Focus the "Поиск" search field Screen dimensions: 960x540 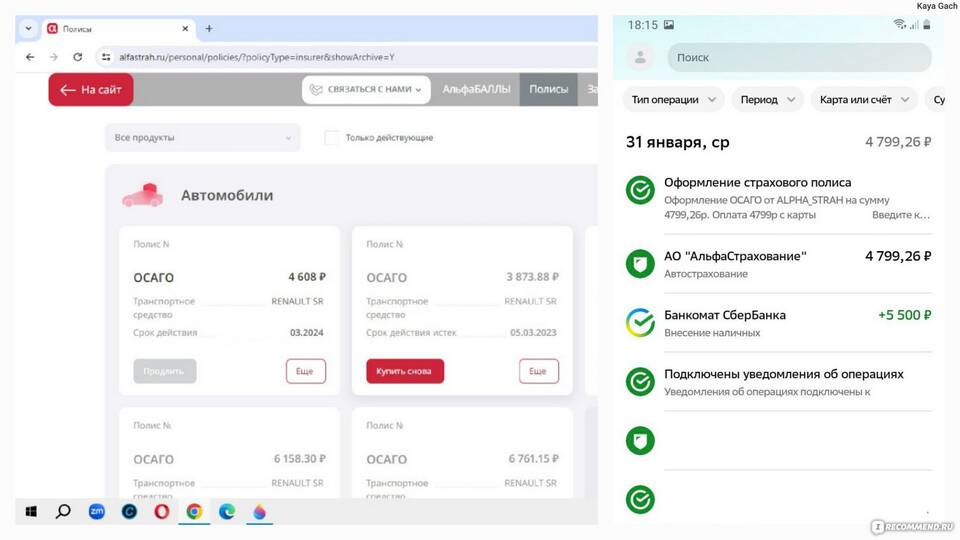(x=798, y=57)
